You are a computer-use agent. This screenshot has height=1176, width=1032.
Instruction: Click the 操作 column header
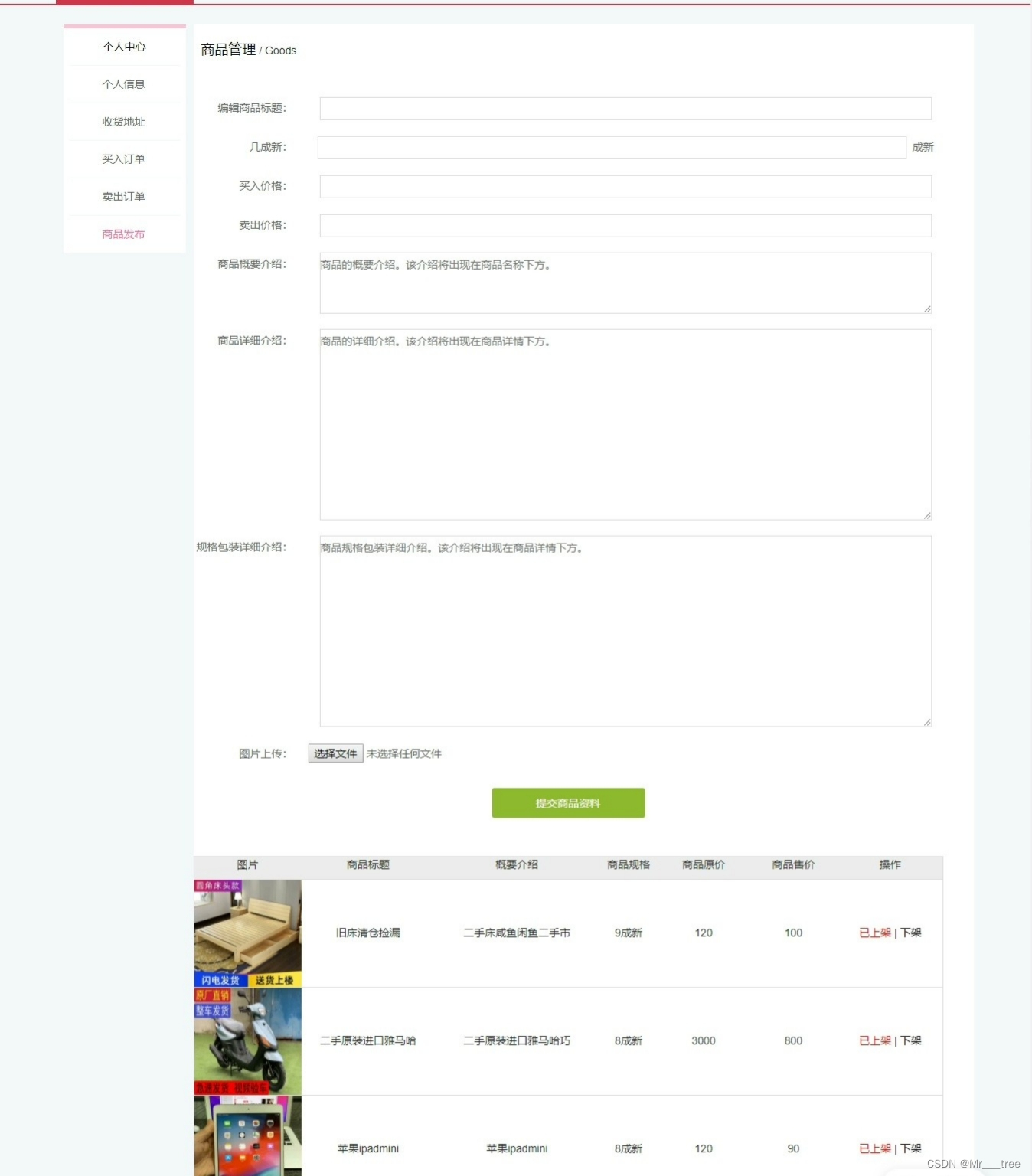point(890,864)
